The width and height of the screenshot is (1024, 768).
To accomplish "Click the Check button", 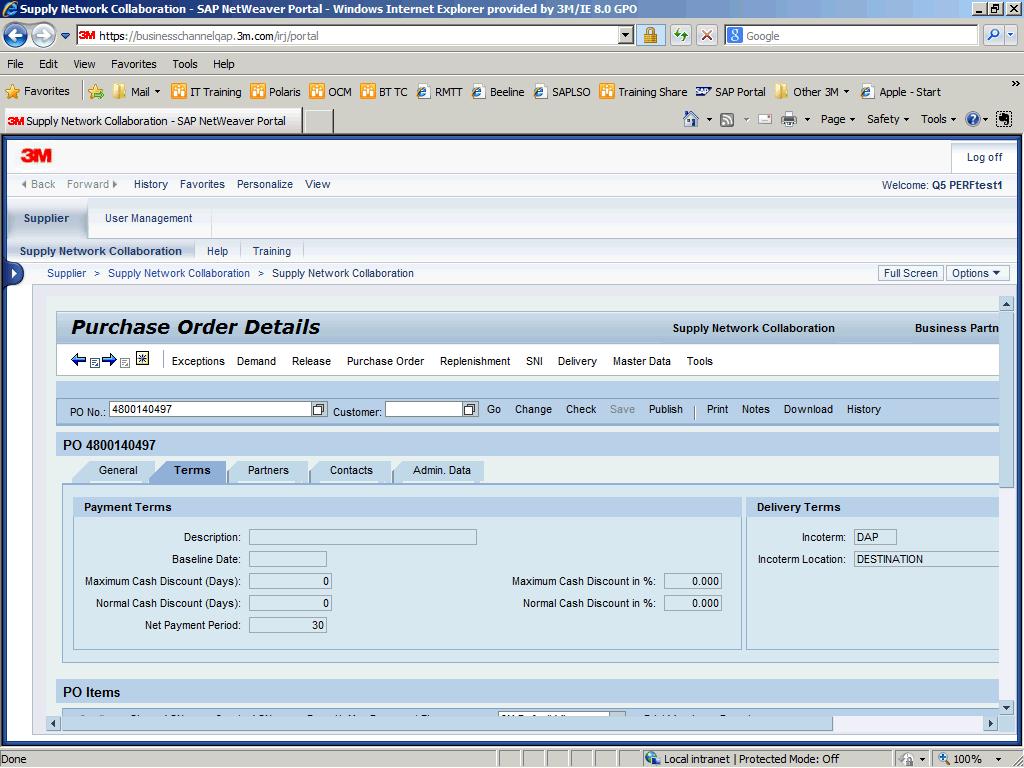I will (581, 409).
